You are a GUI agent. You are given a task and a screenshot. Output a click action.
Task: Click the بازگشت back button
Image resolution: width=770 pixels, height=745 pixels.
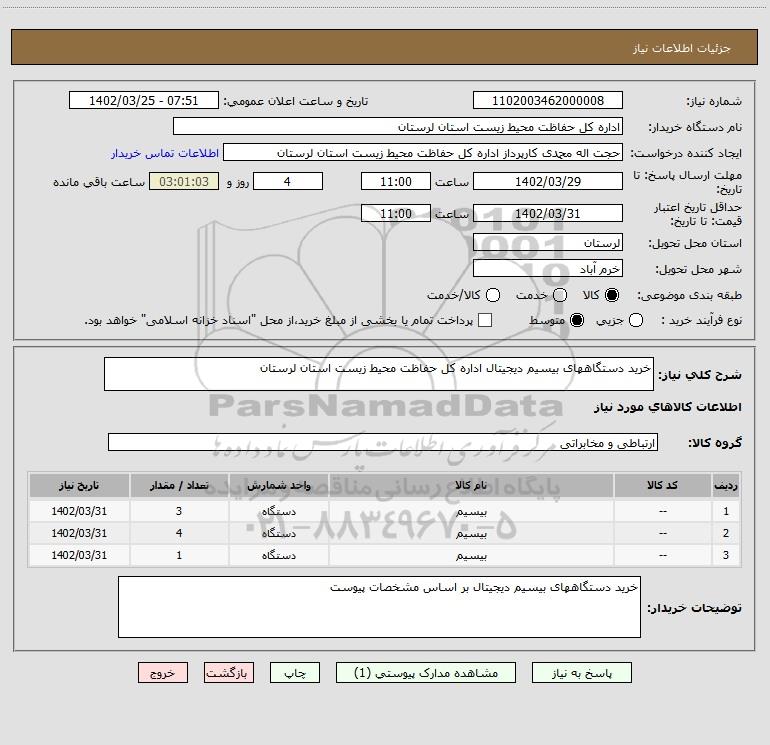pos(229,672)
